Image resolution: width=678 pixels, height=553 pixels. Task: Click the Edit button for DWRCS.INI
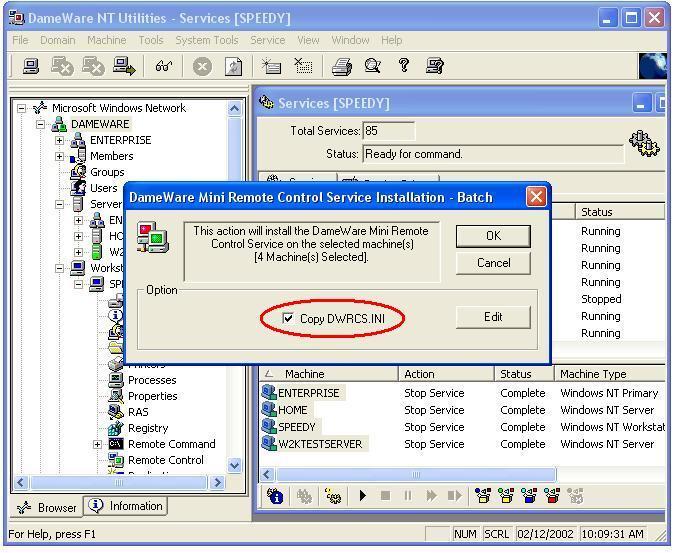point(493,317)
